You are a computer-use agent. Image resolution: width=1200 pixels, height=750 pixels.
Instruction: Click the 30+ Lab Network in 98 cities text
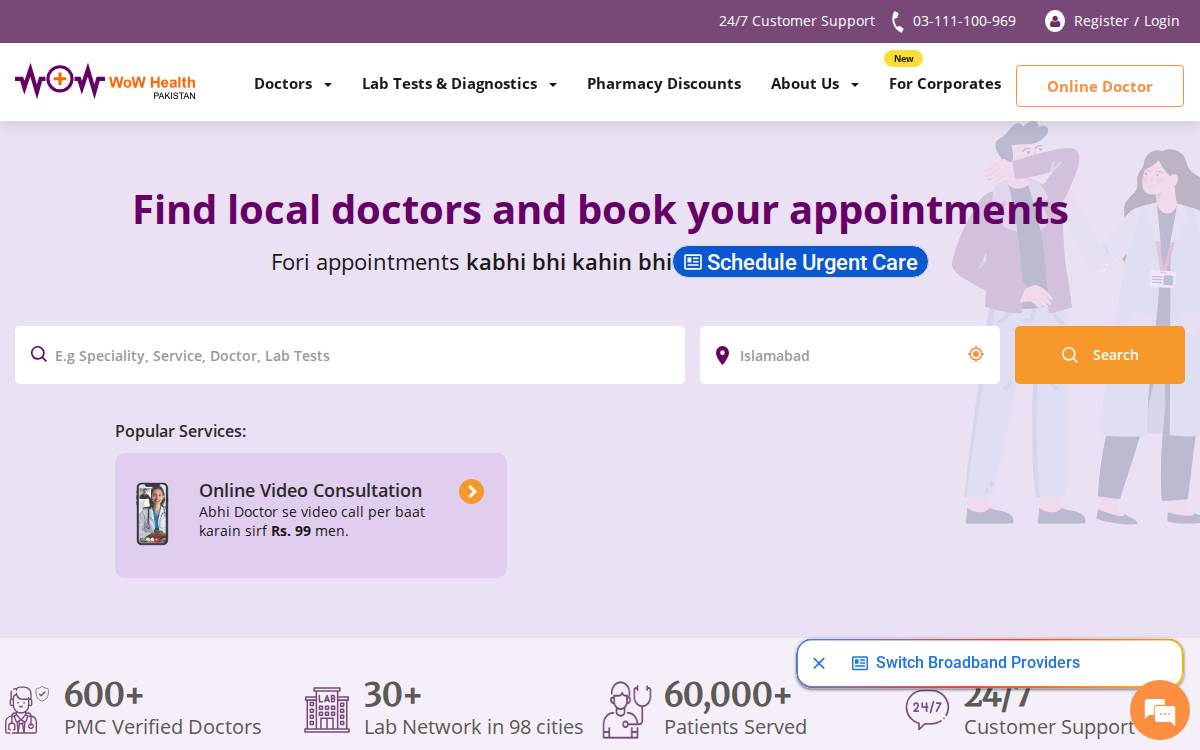click(x=473, y=710)
